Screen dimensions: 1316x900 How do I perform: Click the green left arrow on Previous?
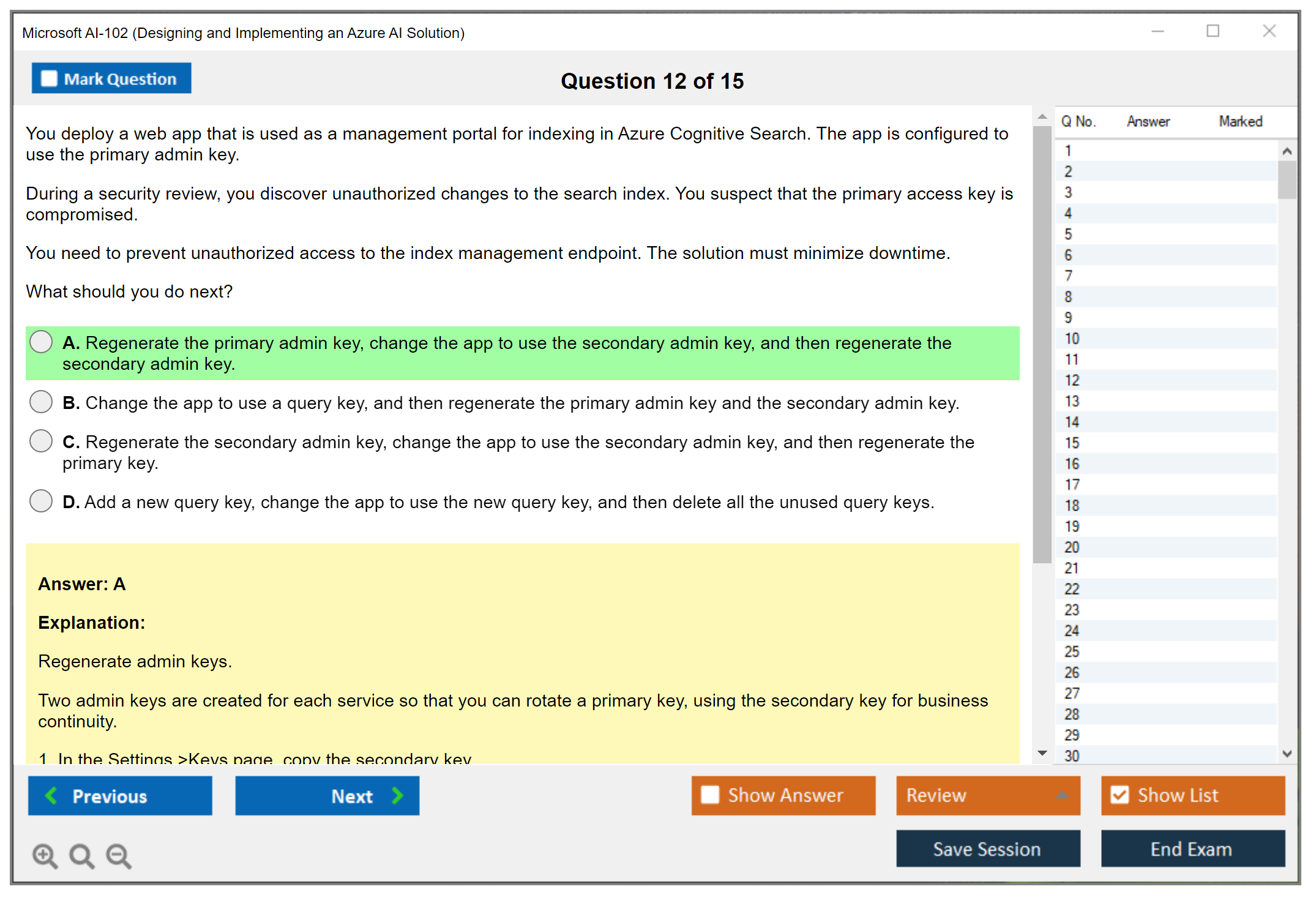[51, 796]
